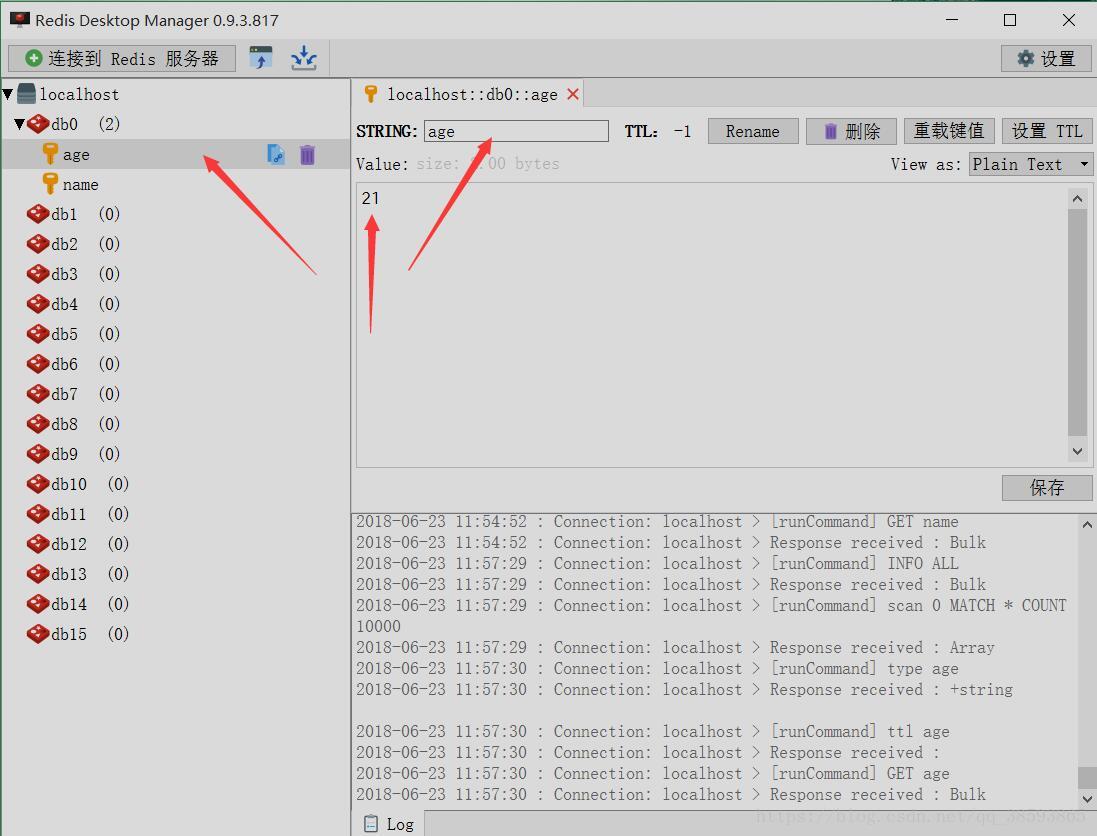Click value area scrollbar down arrow
The image size is (1097, 836).
(x=1077, y=451)
